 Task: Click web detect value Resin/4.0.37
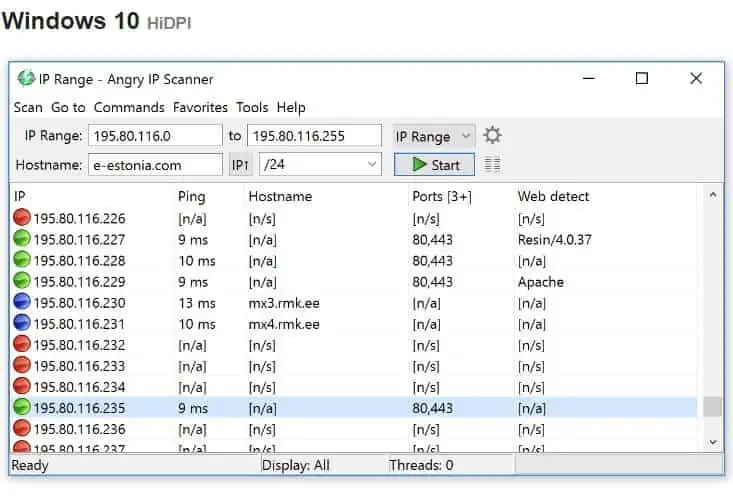[x=555, y=239]
